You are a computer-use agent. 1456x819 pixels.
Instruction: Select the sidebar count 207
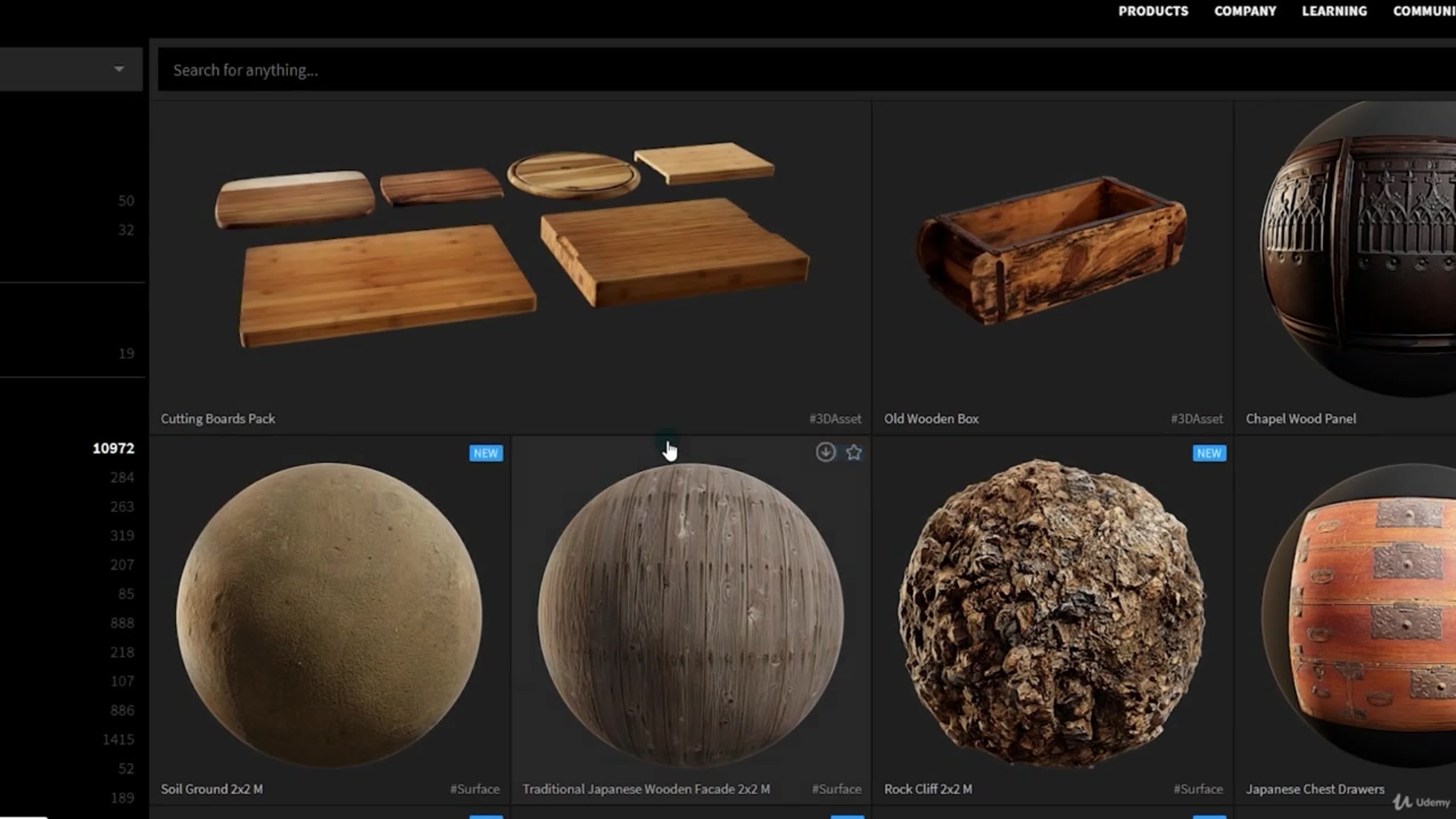122,564
